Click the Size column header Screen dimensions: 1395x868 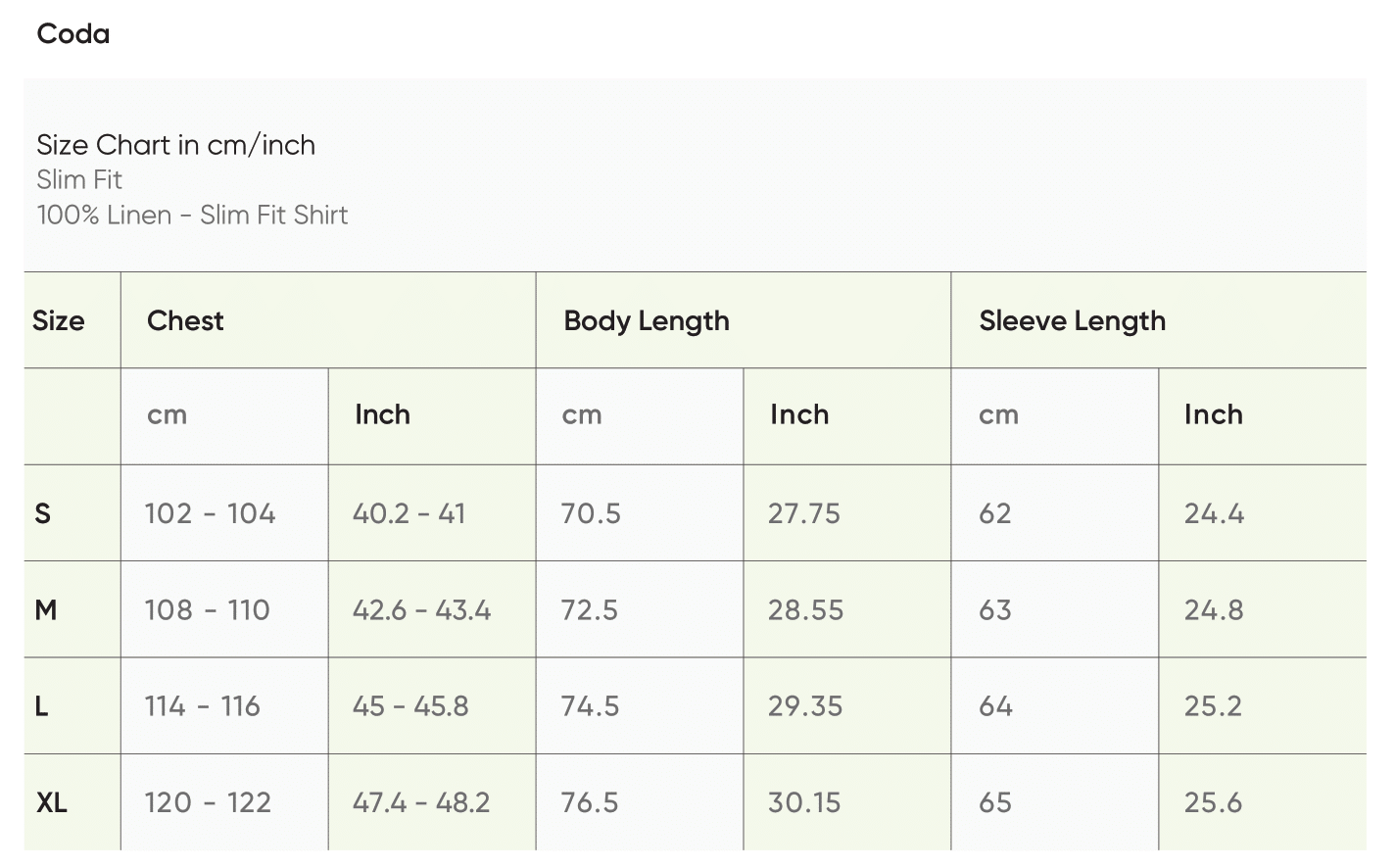[59, 320]
